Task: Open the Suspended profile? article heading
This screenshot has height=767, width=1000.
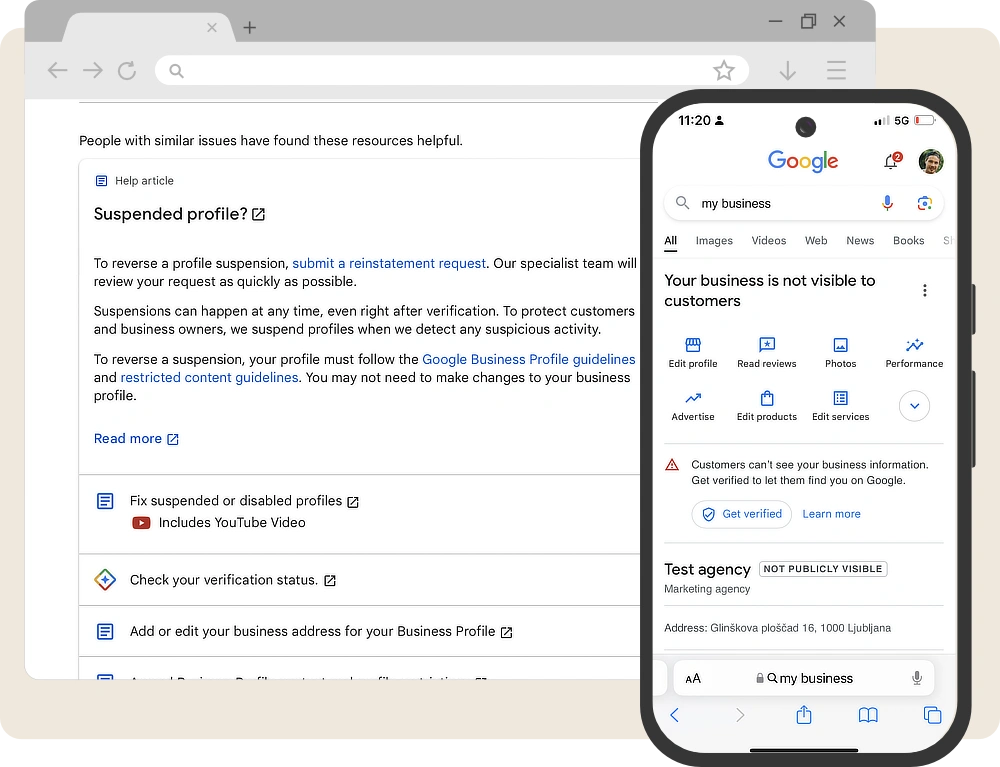Action: tap(179, 214)
